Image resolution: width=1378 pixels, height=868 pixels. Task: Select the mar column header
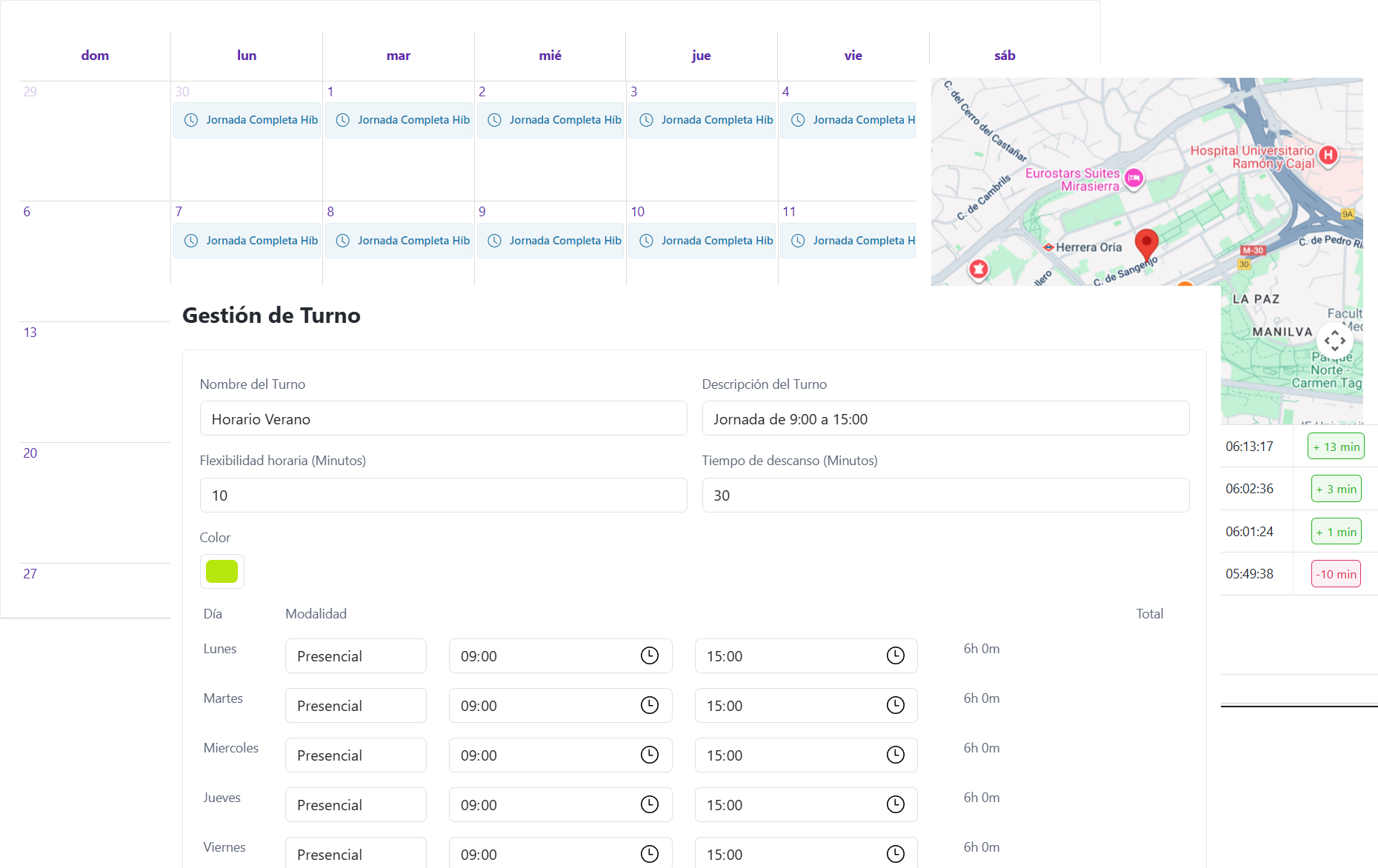click(399, 56)
